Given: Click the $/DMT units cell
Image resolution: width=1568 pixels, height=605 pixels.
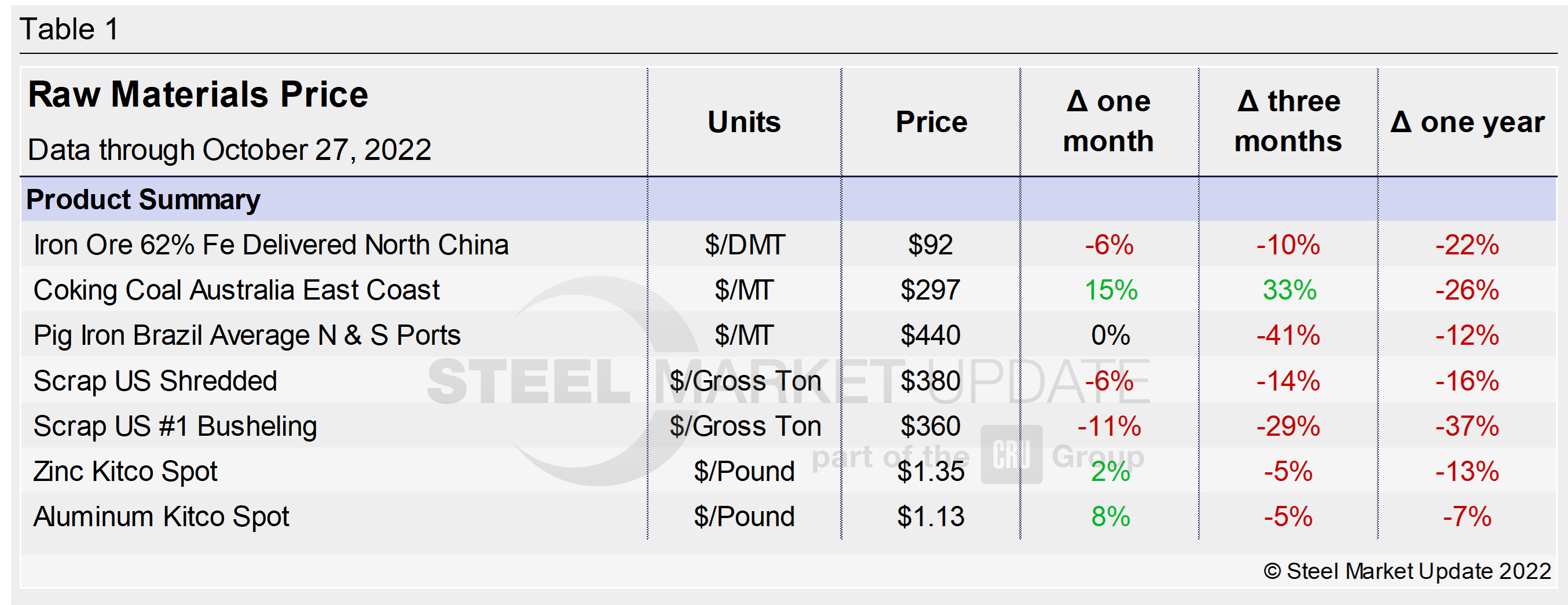Looking at the screenshot, I should 745,245.
